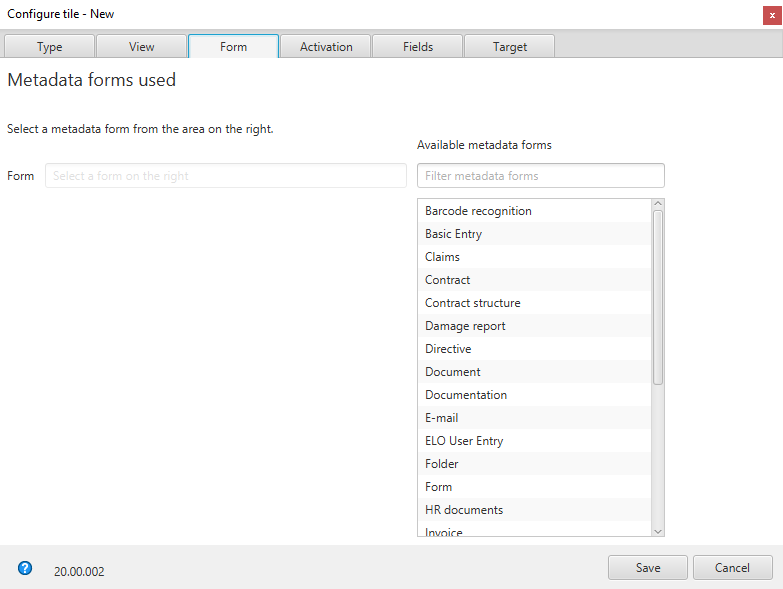
Task: Pick Contract structure from the list
Action: coord(472,303)
